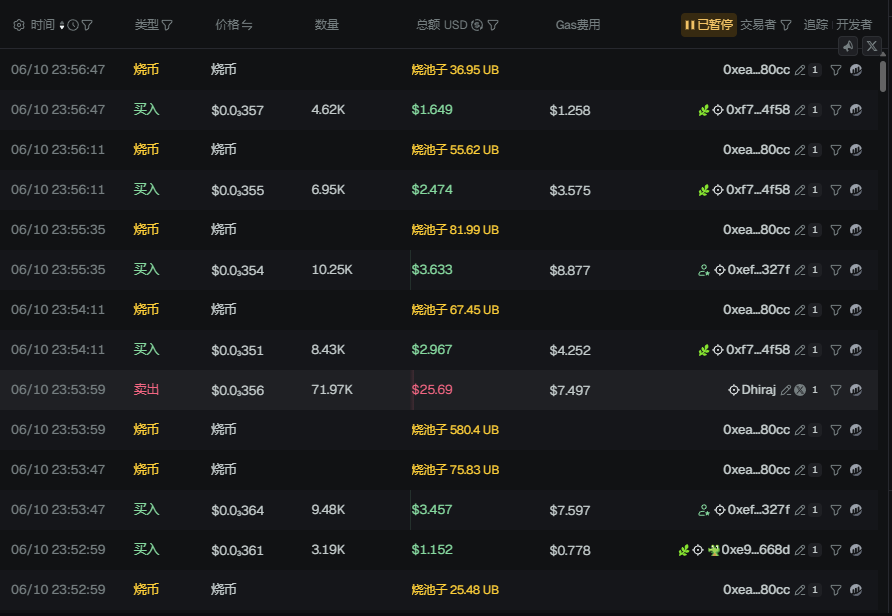892x616 pixels.
Task: Click the count badge 1 in 烧池子 25.48 row
Action: pos(815,590)
